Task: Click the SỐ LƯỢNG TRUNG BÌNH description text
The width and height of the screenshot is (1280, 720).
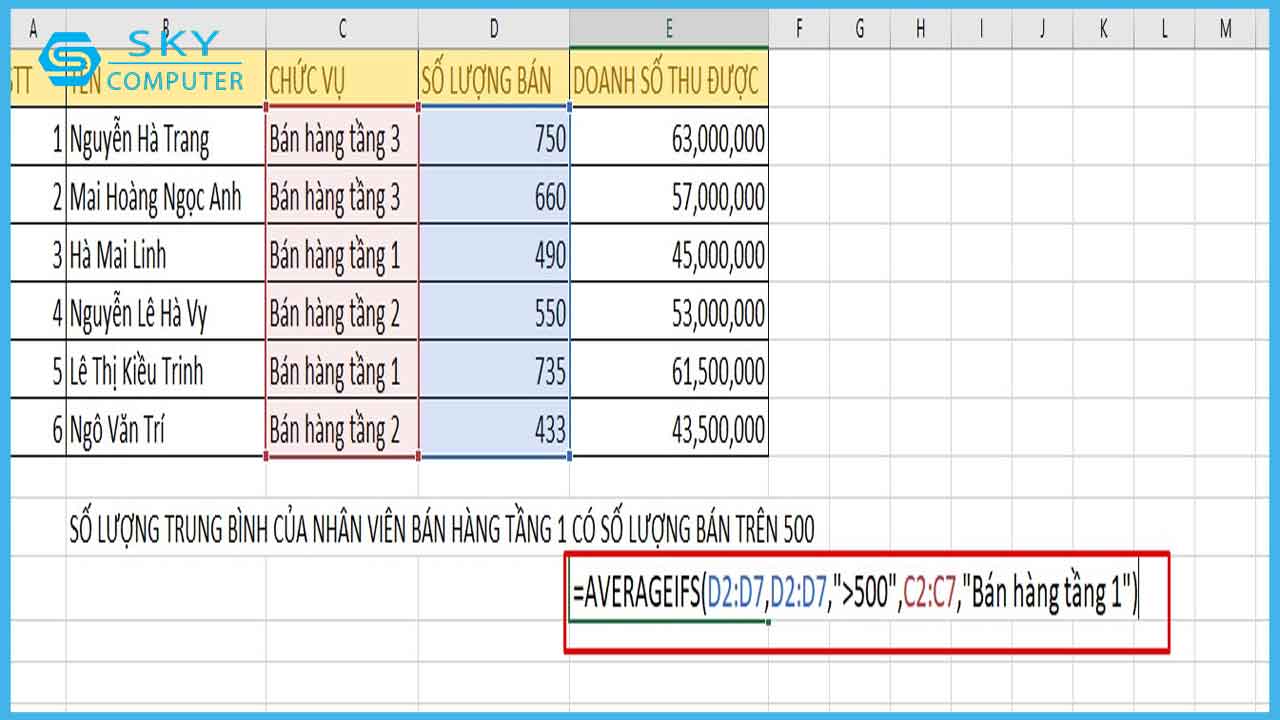Action: (442, 530)
